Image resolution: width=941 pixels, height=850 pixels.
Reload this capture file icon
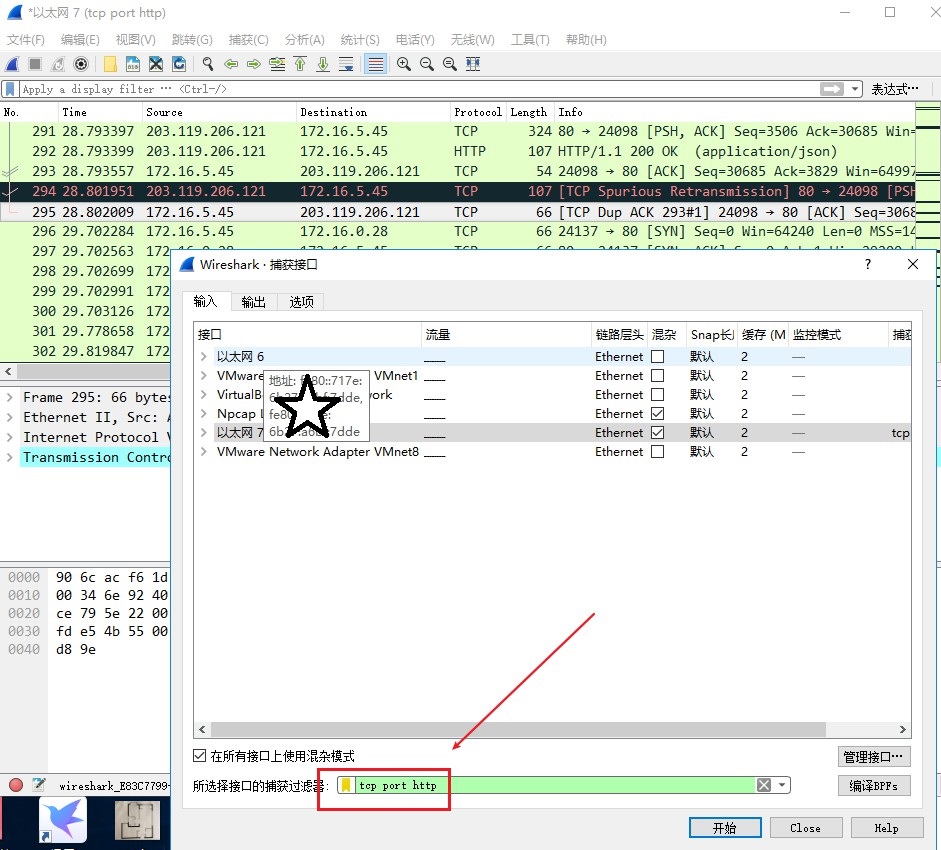[x=179, y=64]
